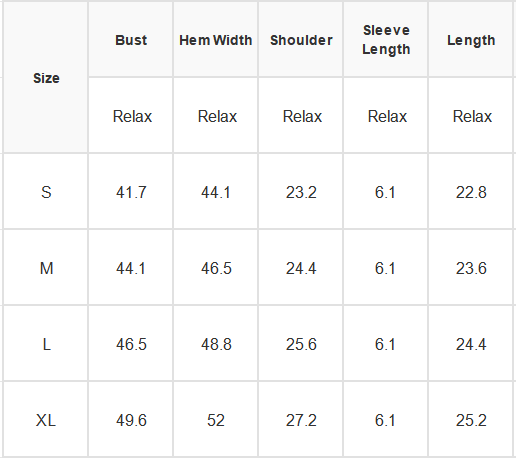Select the 52 hem width cell for XL
The image size is (516, 458).
pos(216,420)
